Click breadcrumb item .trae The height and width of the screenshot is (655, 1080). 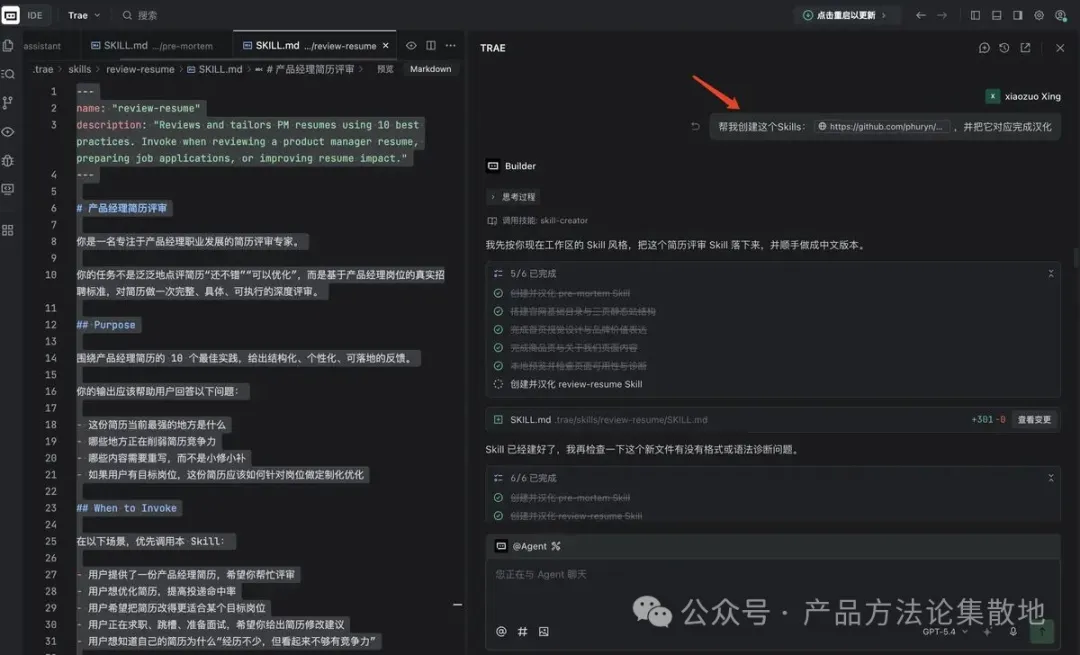point(43,69)
